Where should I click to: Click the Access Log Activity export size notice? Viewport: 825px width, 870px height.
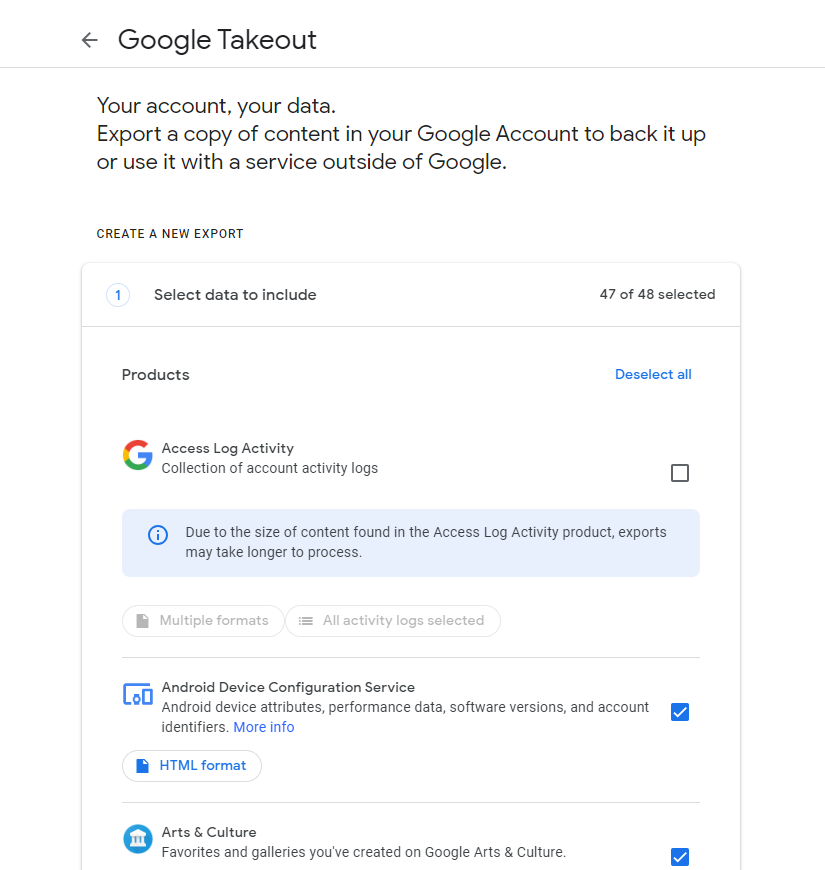click(x=411, y=543)
